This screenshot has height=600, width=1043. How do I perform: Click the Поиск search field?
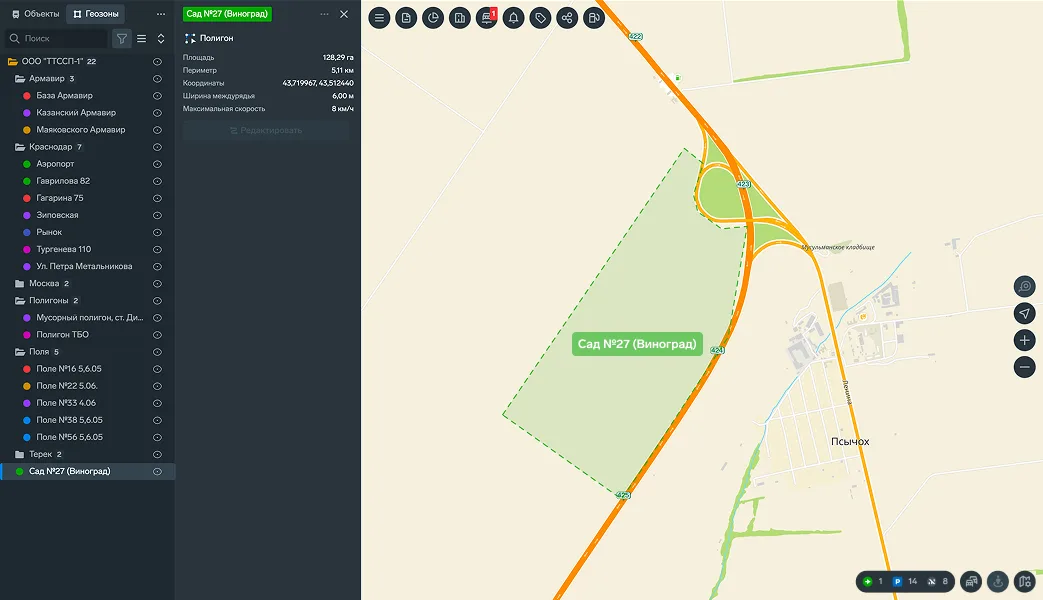click(57, 39)
